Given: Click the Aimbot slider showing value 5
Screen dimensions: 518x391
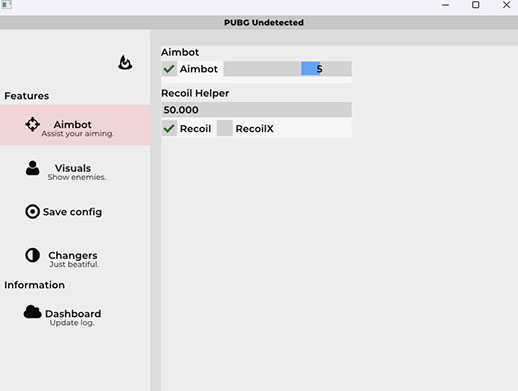Looking at the screenshot, I should [x=287, y=69].
